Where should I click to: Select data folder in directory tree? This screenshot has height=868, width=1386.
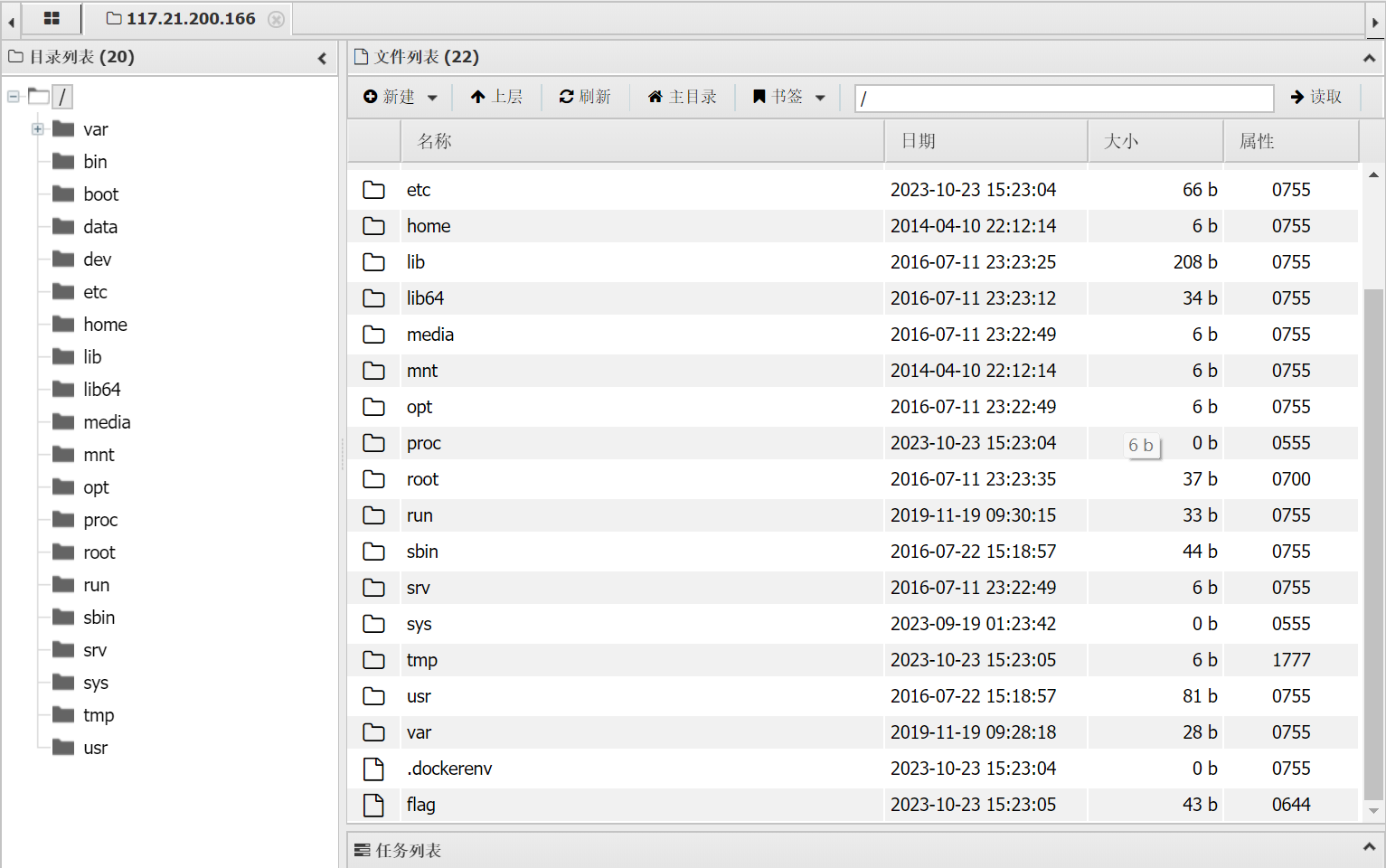100,227
